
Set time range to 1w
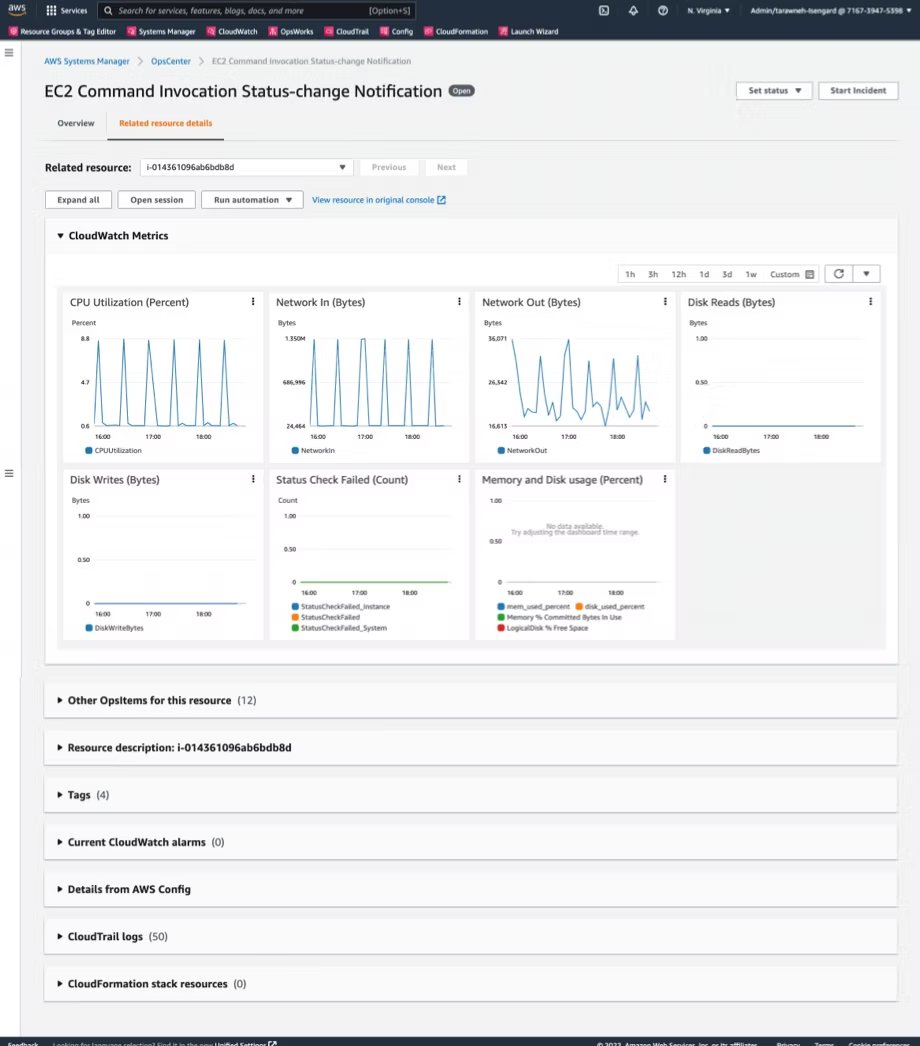[x=751, y=274]
